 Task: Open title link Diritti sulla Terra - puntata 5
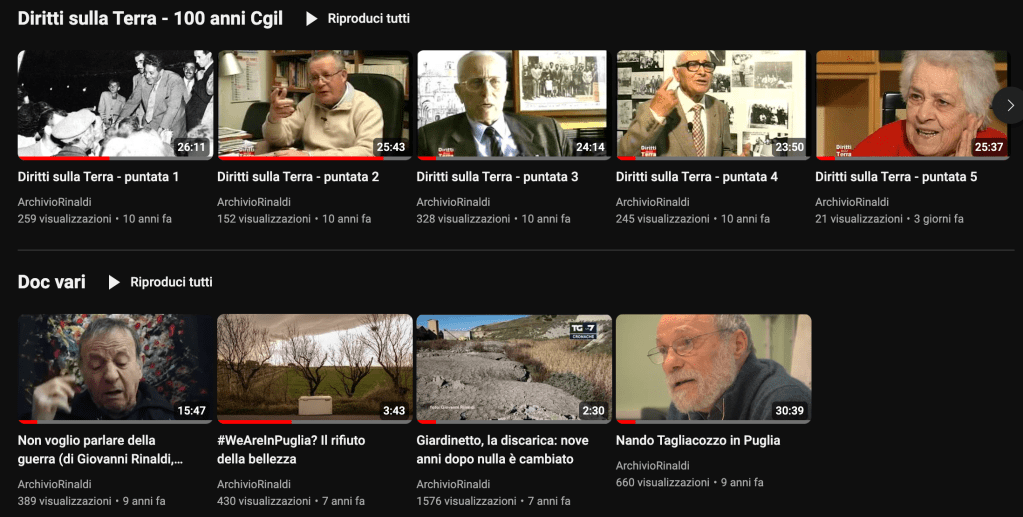coord(896,177)
